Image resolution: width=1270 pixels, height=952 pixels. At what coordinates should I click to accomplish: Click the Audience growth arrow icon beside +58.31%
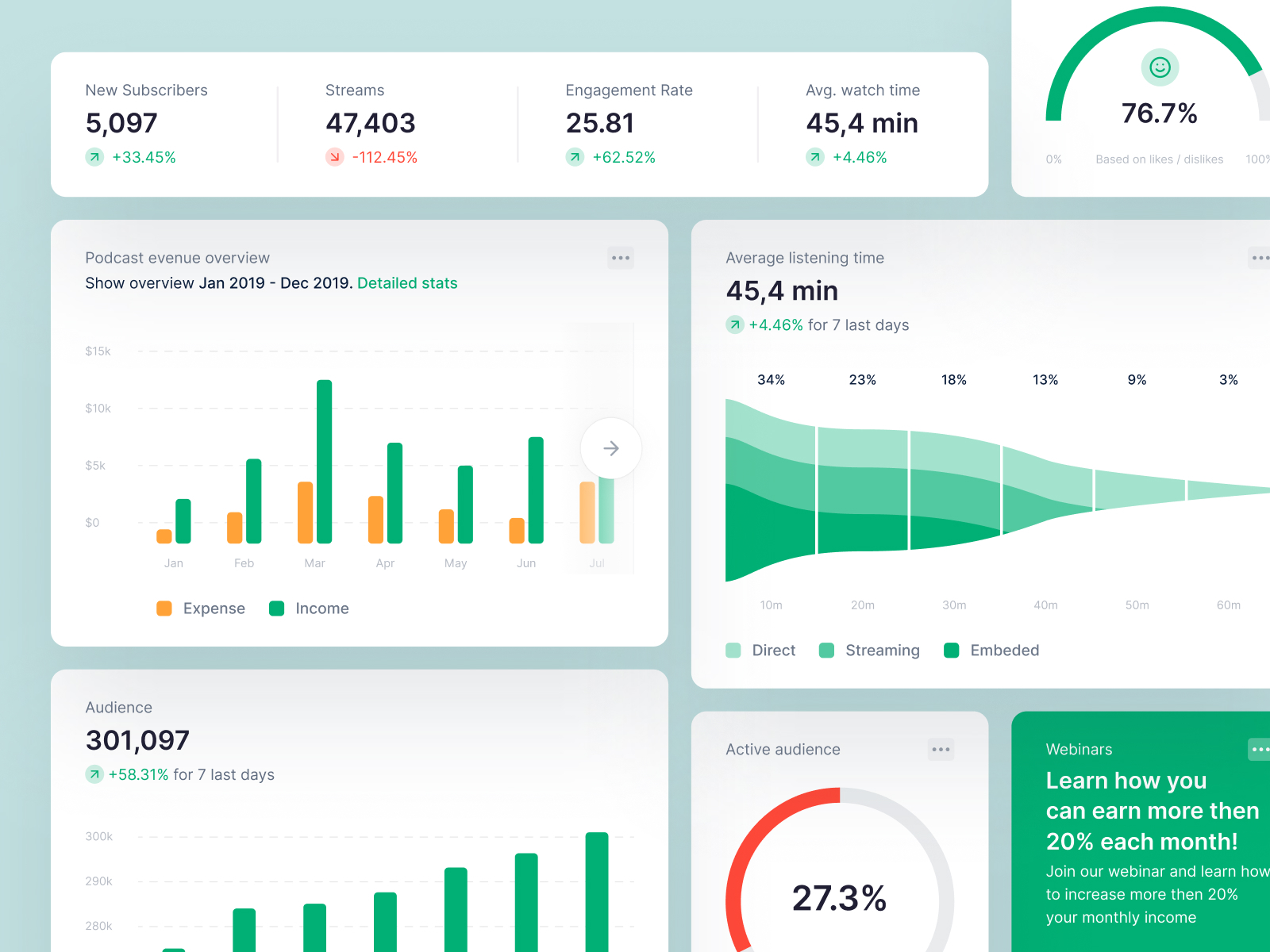(x=94, y=774)
